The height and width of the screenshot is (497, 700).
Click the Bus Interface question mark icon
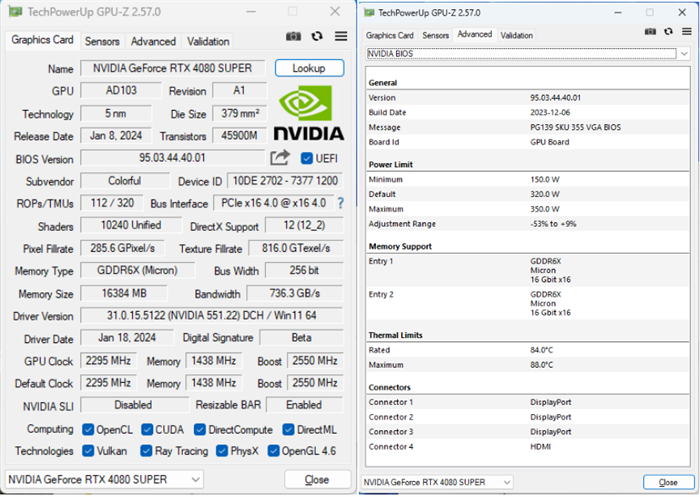click(341, 203)
